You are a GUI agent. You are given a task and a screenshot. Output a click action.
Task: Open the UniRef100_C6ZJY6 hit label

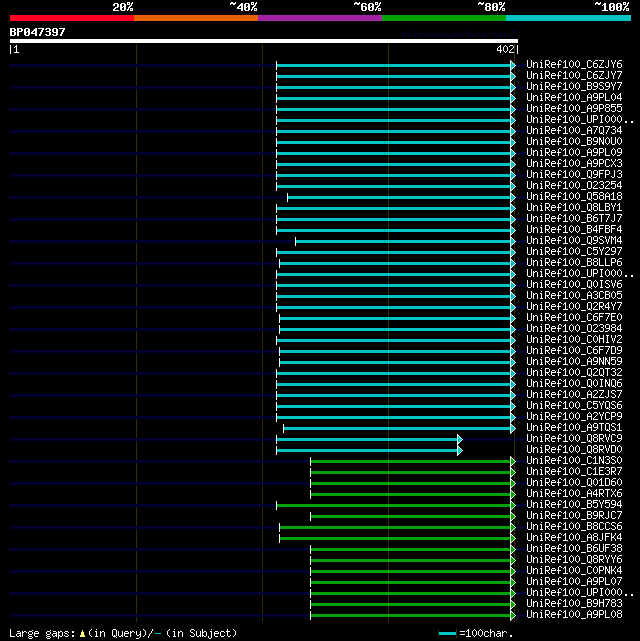click(x=574, y=65)
